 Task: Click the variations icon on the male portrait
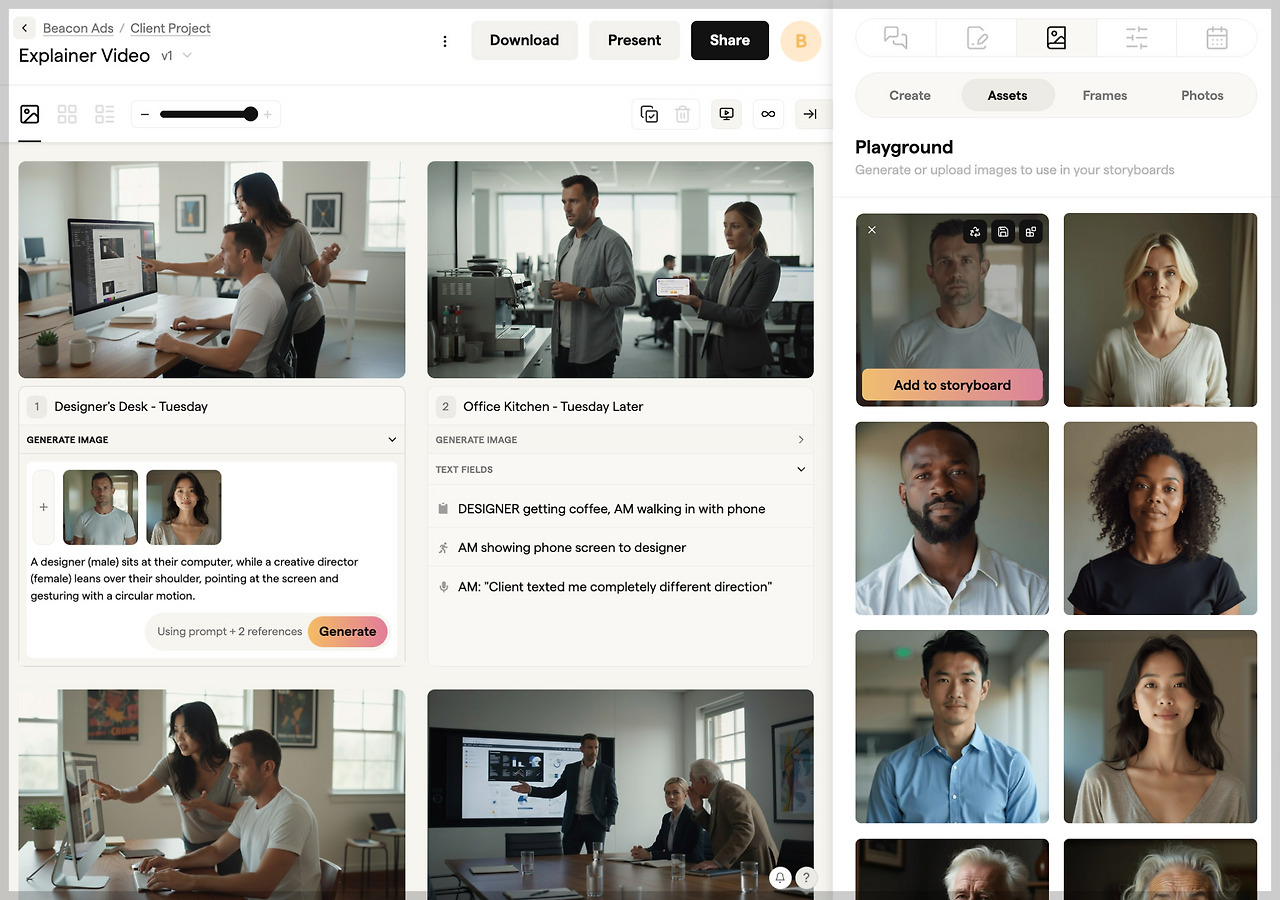[1031, 232]
